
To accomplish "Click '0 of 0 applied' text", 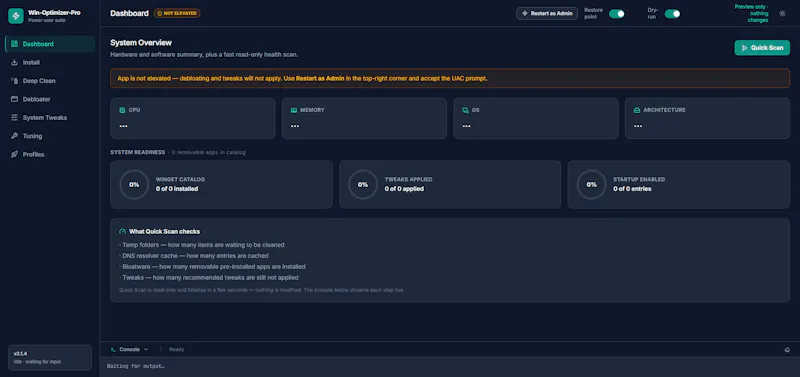I will coord(404,189).
